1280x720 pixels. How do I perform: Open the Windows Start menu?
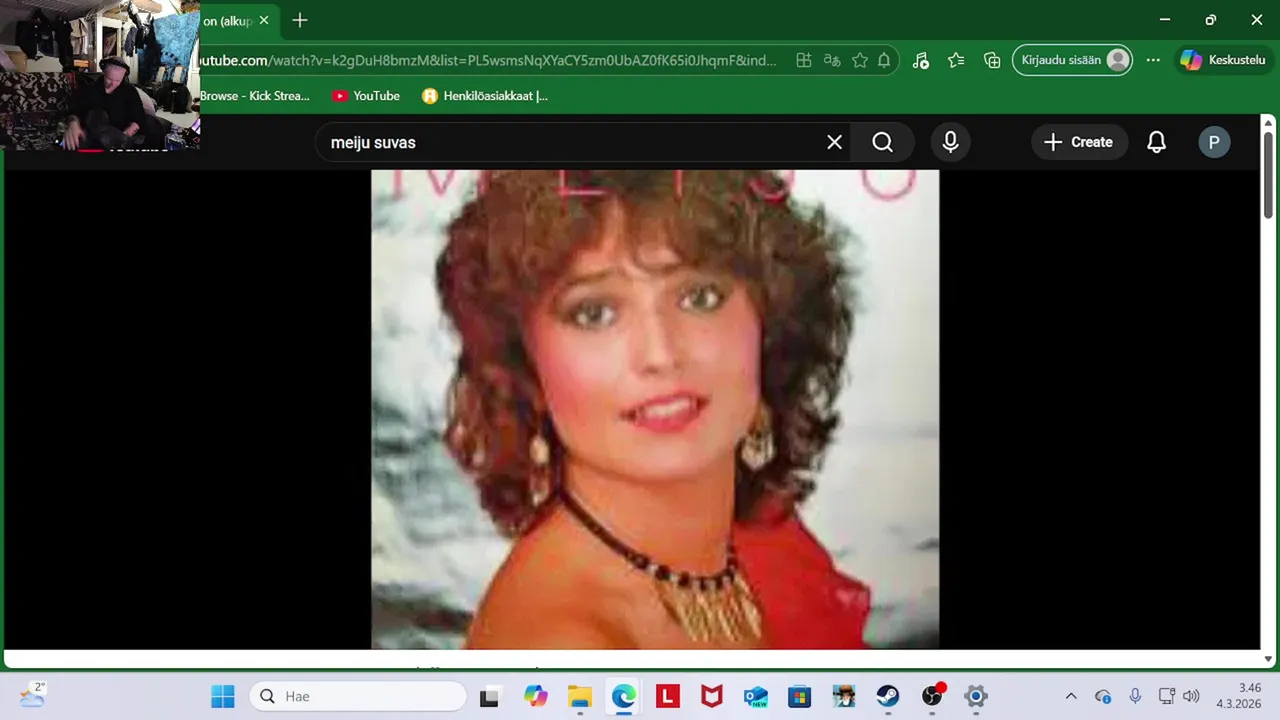(222, 696)
